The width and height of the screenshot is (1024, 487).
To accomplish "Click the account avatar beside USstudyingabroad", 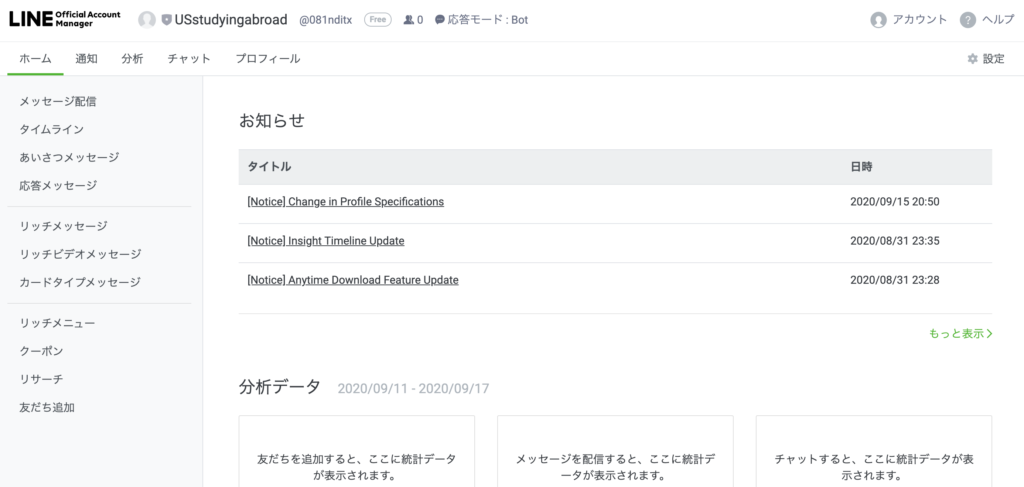I will [x=147, y=20].
